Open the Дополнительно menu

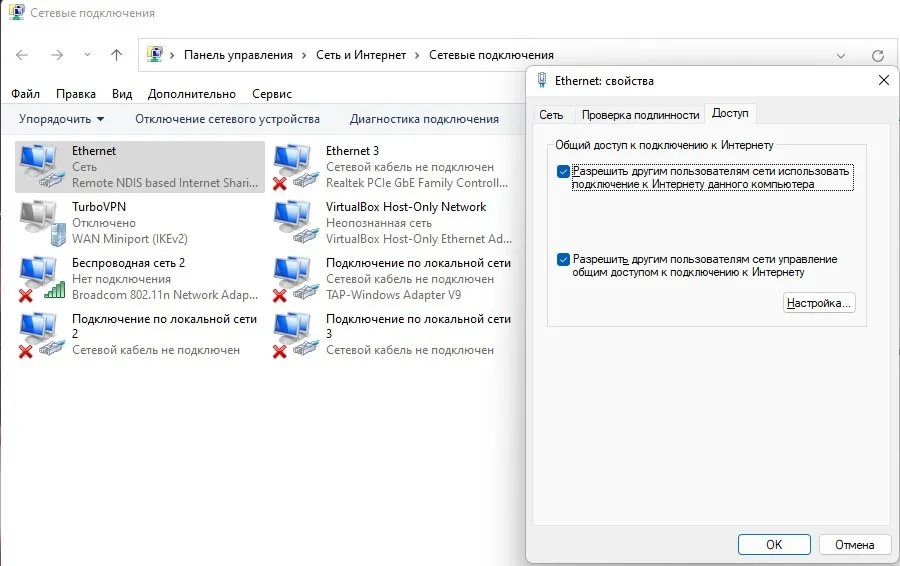click(192, 94)
